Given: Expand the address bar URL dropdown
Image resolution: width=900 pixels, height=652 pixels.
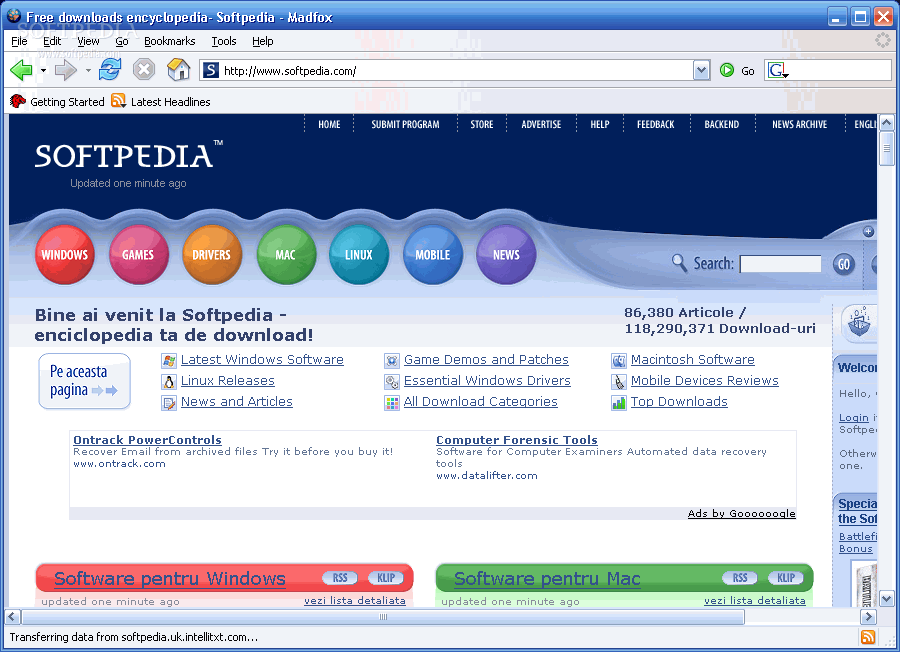Looking at the screenshot, I should pos(701,70).
